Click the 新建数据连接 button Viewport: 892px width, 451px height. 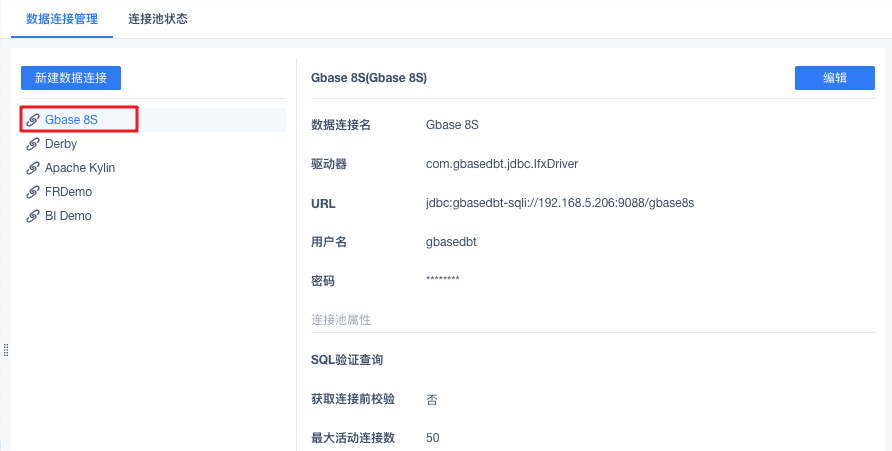71,78
